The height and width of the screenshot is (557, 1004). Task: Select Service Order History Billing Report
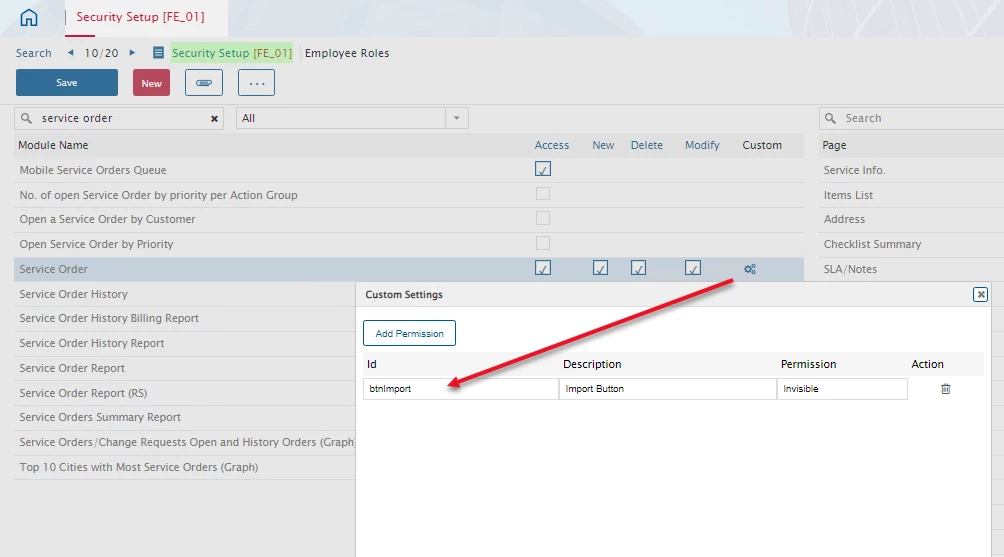click(x=109, y=318)
